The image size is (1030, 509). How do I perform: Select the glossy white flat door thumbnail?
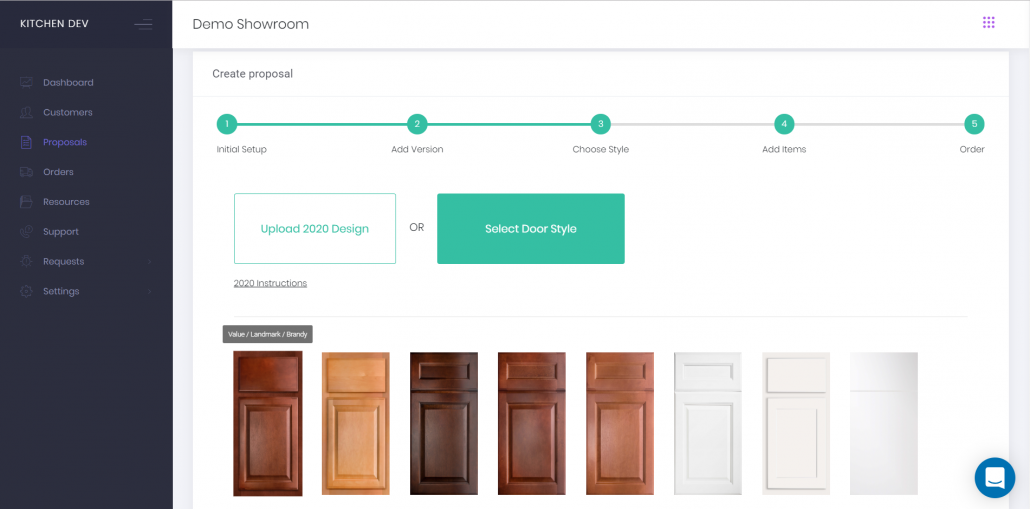[884, 424]
